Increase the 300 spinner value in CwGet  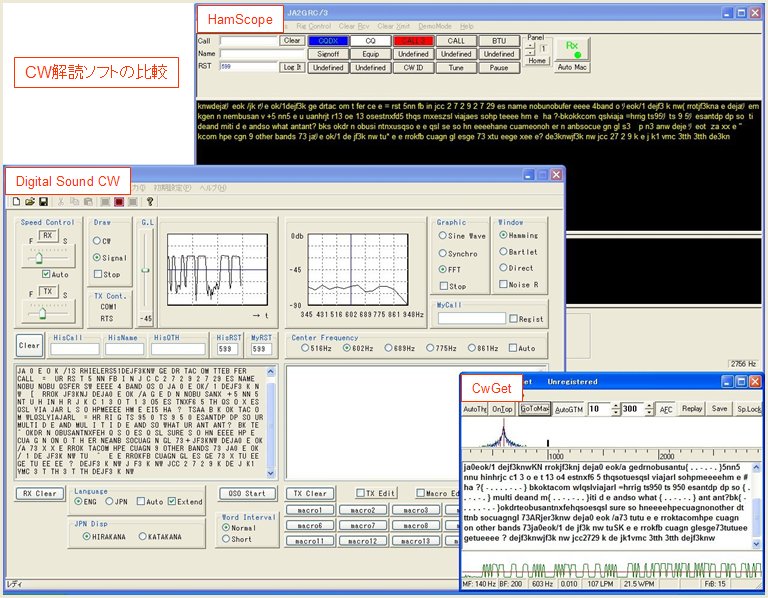[648, 406]
